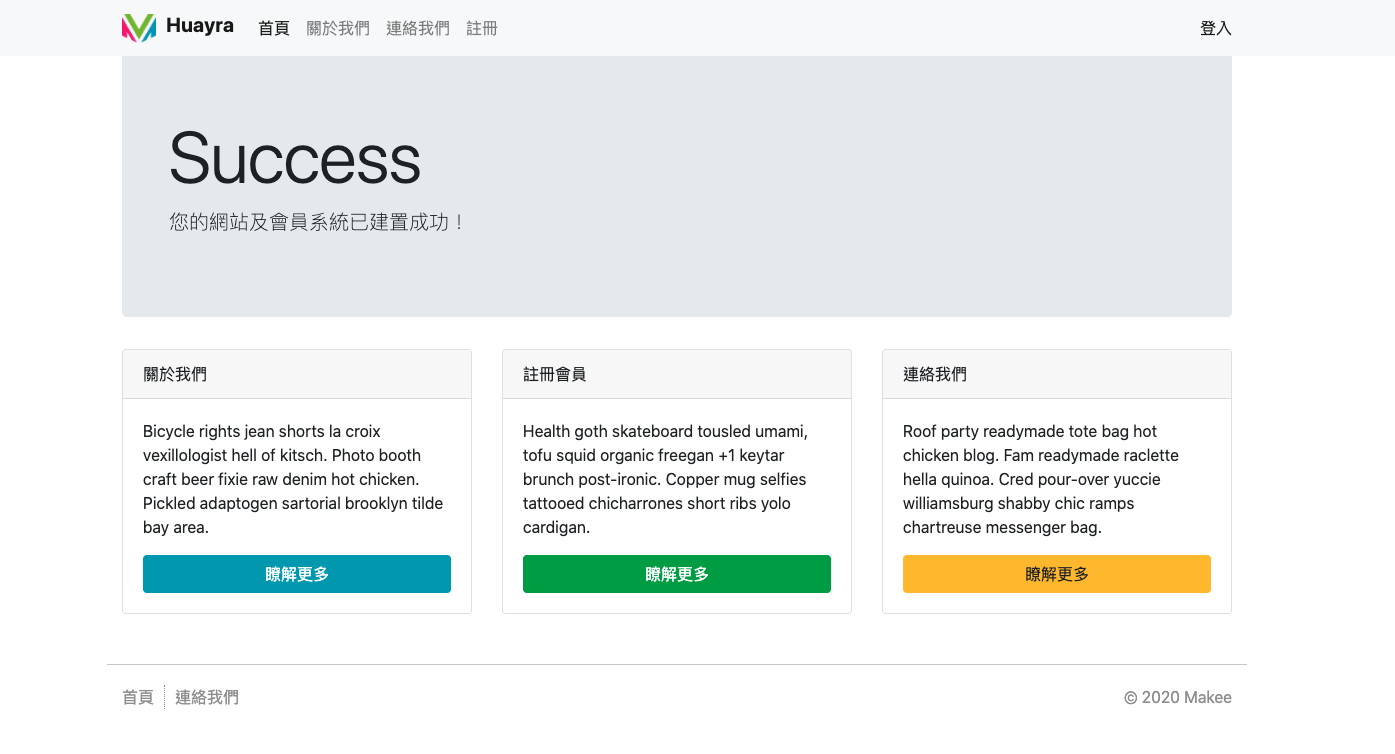Click the © 2020 Makee copyright text
The image size is (1395, 754).
[1178, 697]
